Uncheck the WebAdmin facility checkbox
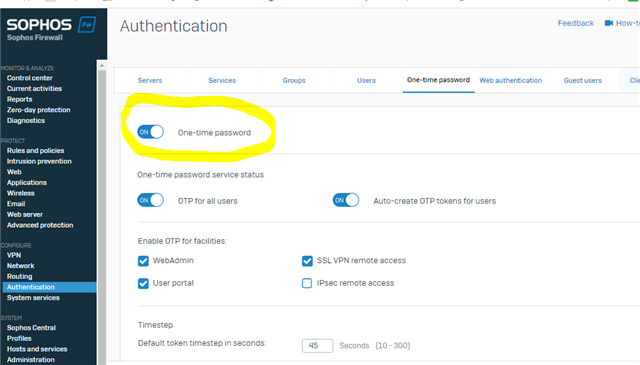The width and height of the screenshot is (640, 365). pos(143,261)
